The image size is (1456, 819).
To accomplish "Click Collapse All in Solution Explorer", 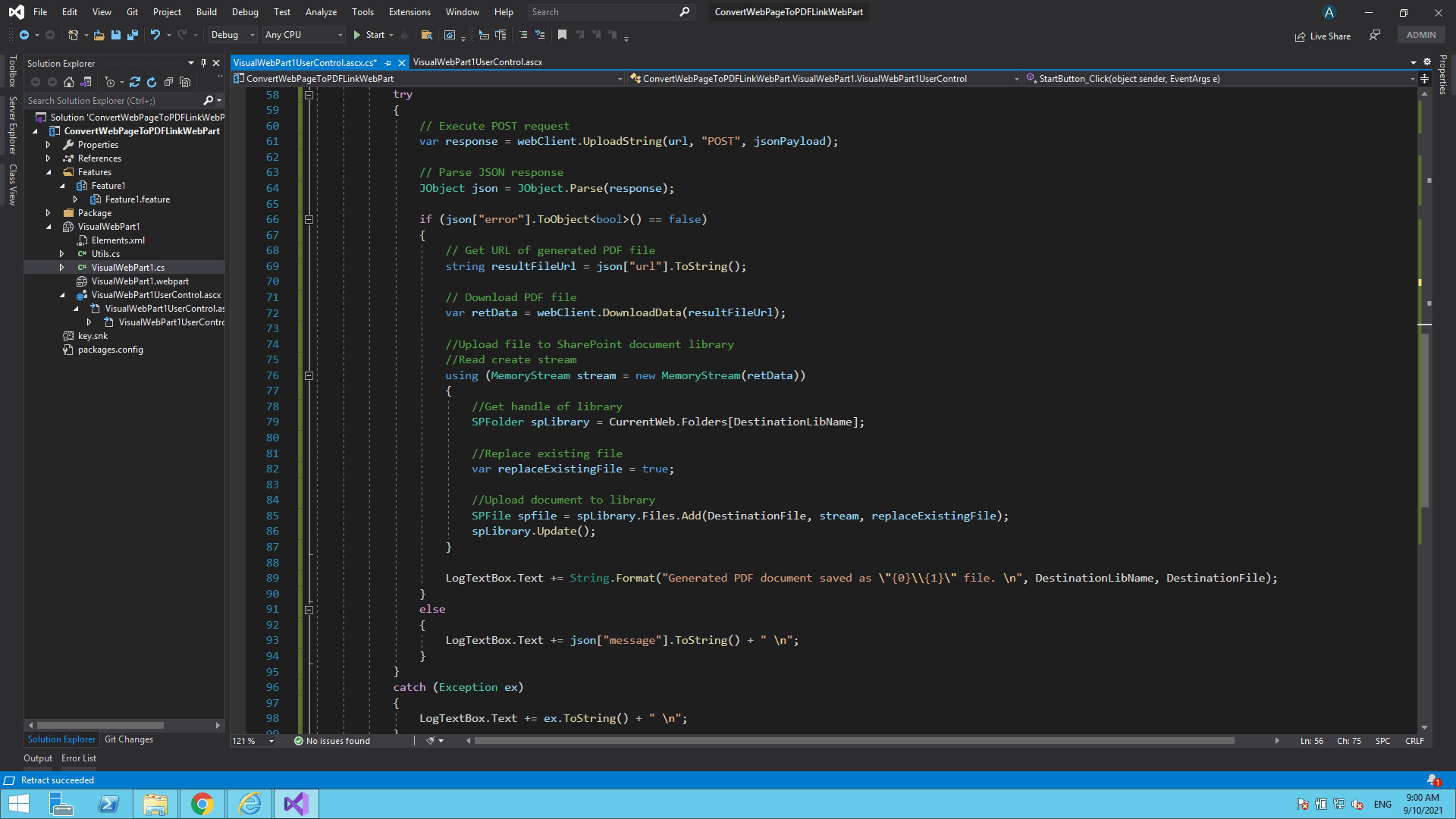I will click(168, 82).
